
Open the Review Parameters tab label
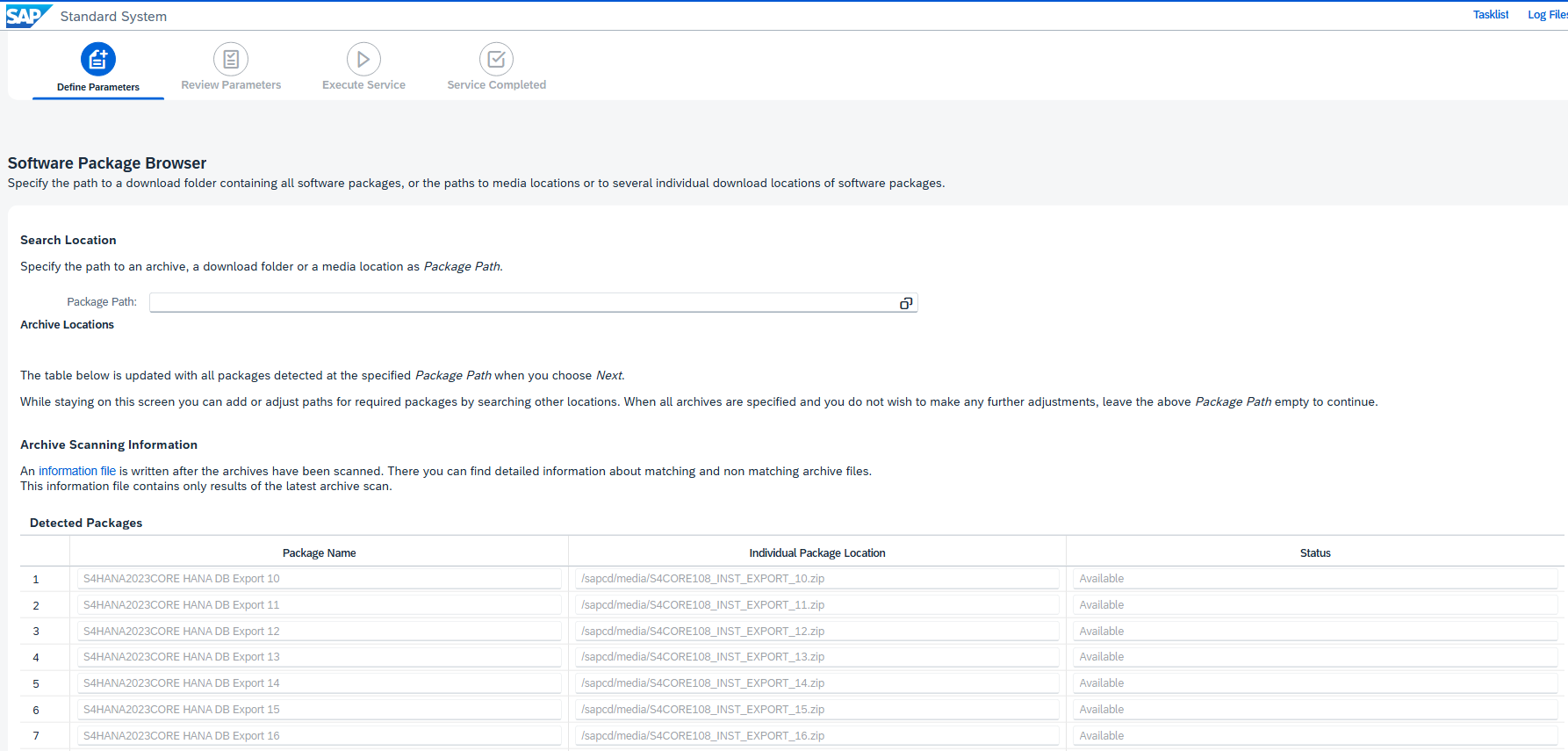(231, 85)
